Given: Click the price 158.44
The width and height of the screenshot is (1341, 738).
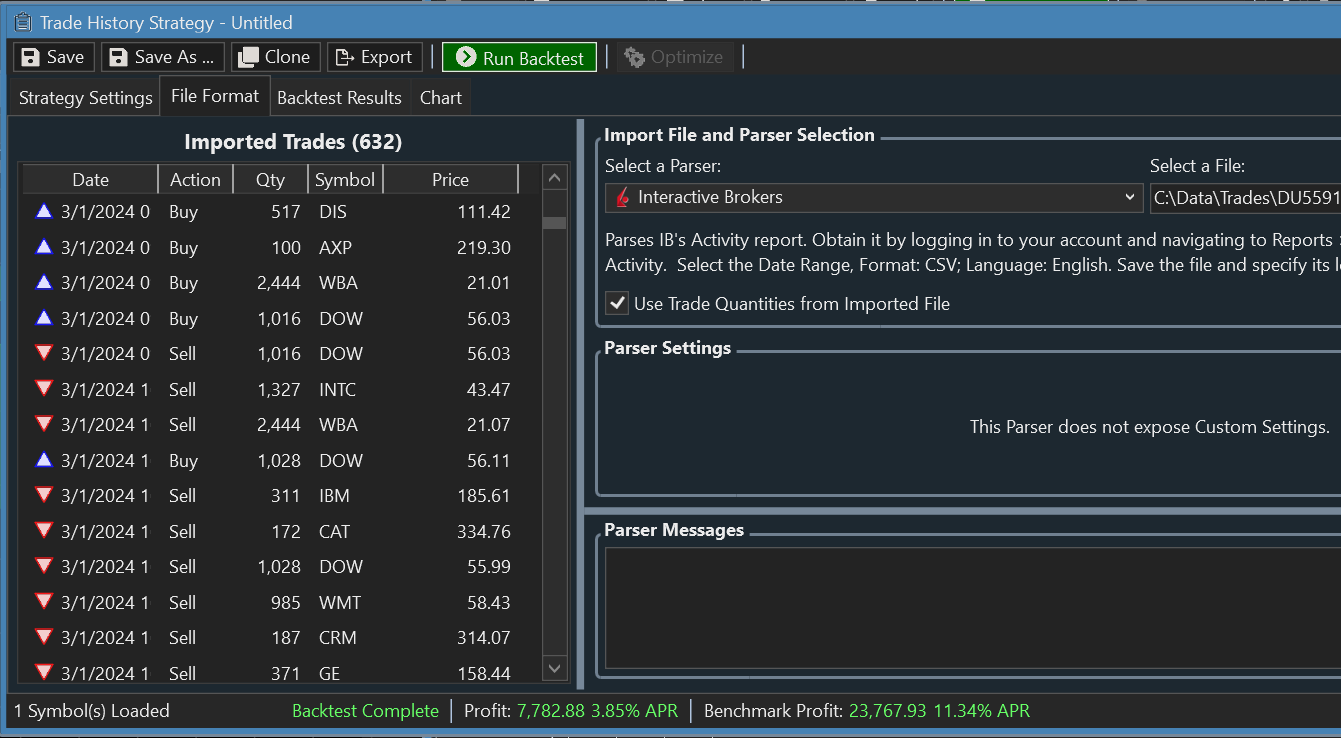Looking at the screenshot, I should point(484,674).
